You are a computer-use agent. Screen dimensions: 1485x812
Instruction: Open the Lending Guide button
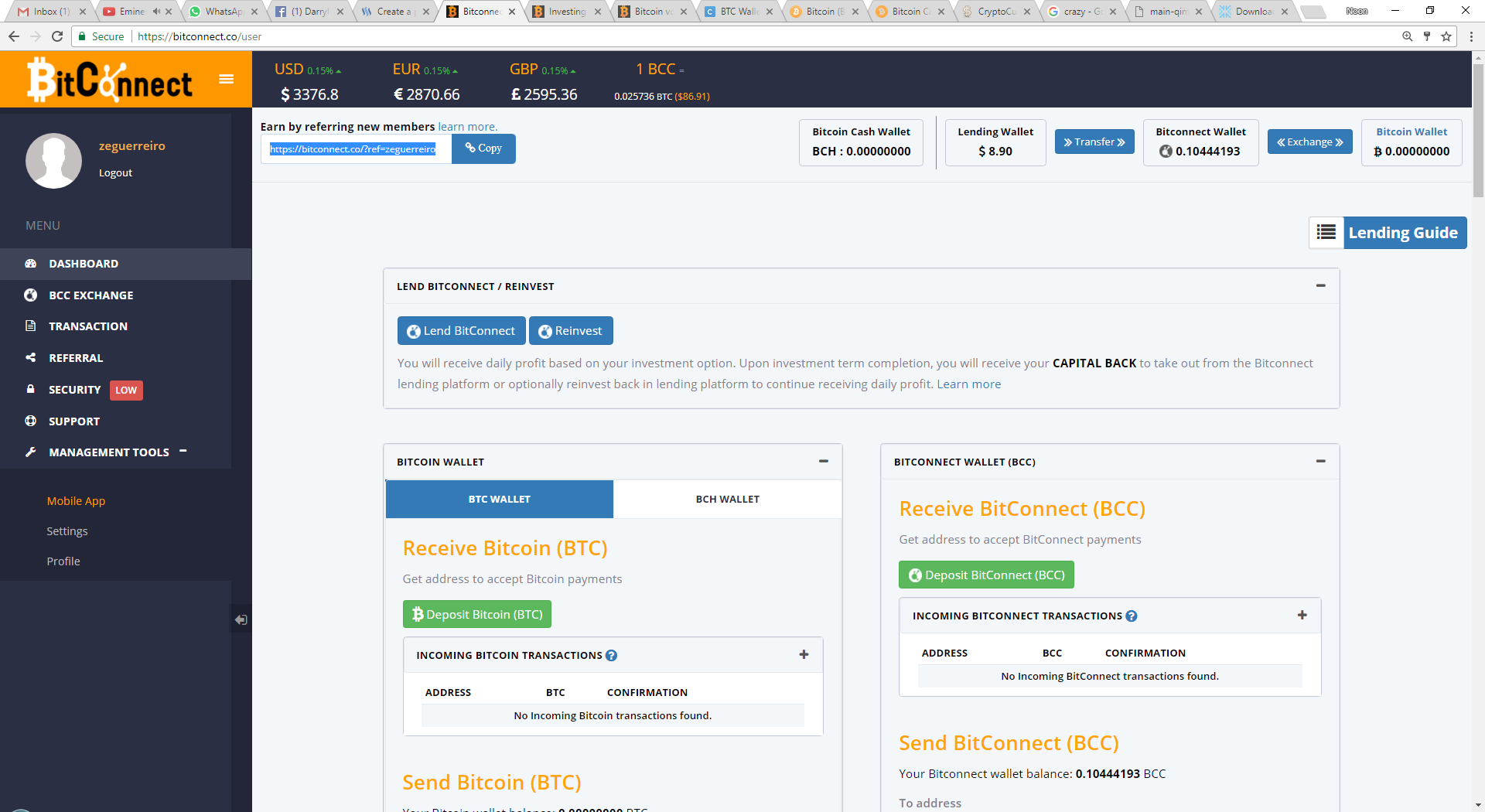pyautogui.click(x=1404, y=233)
